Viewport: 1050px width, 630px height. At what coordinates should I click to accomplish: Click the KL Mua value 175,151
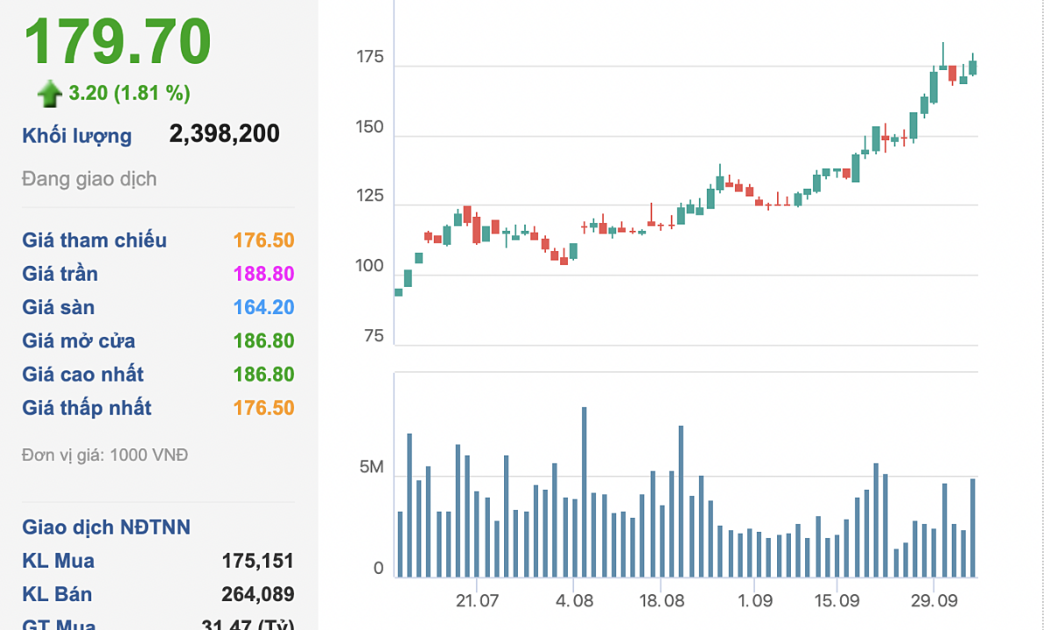tap(258, 561)
